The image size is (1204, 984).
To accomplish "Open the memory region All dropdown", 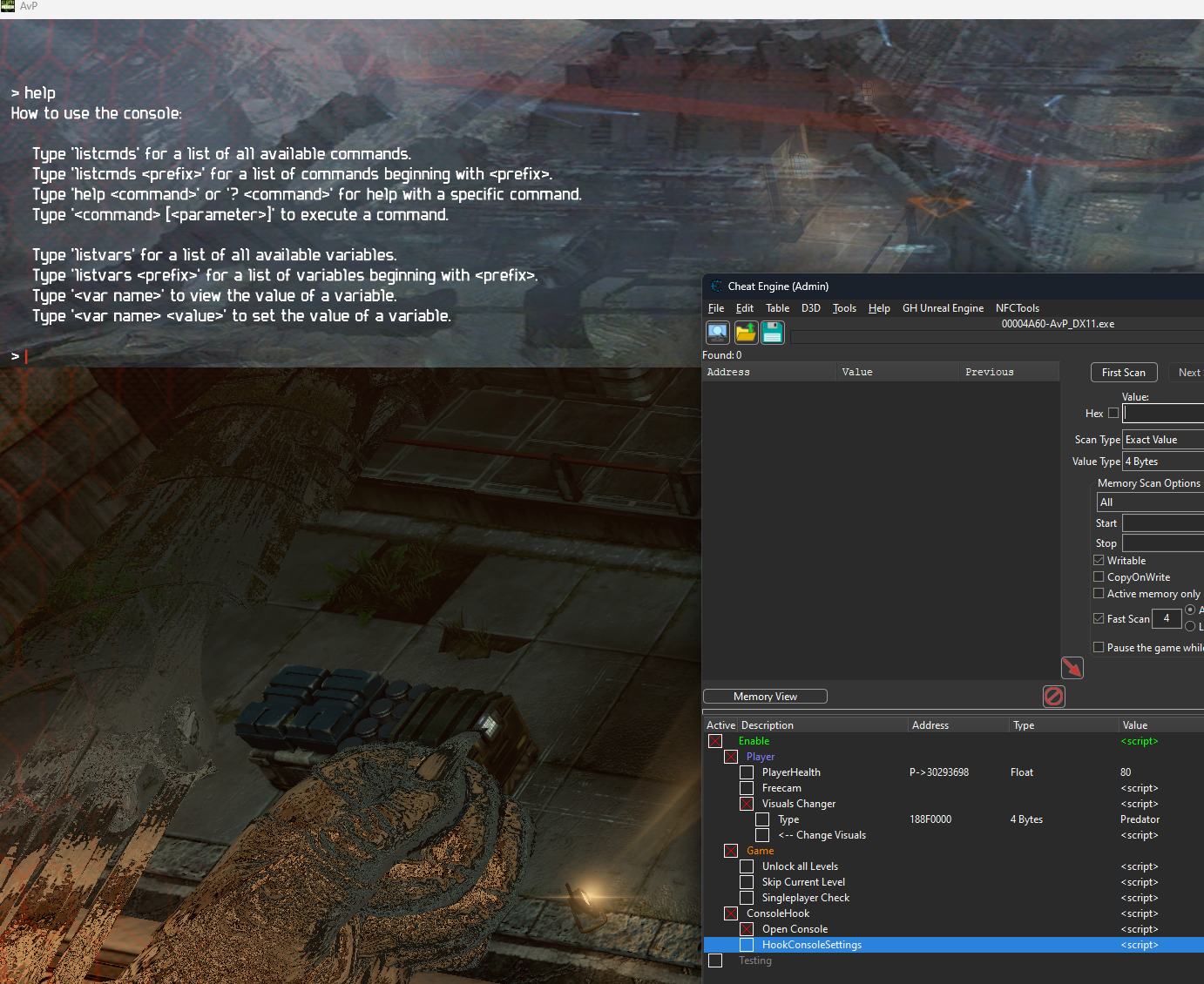I will 1150,502.
